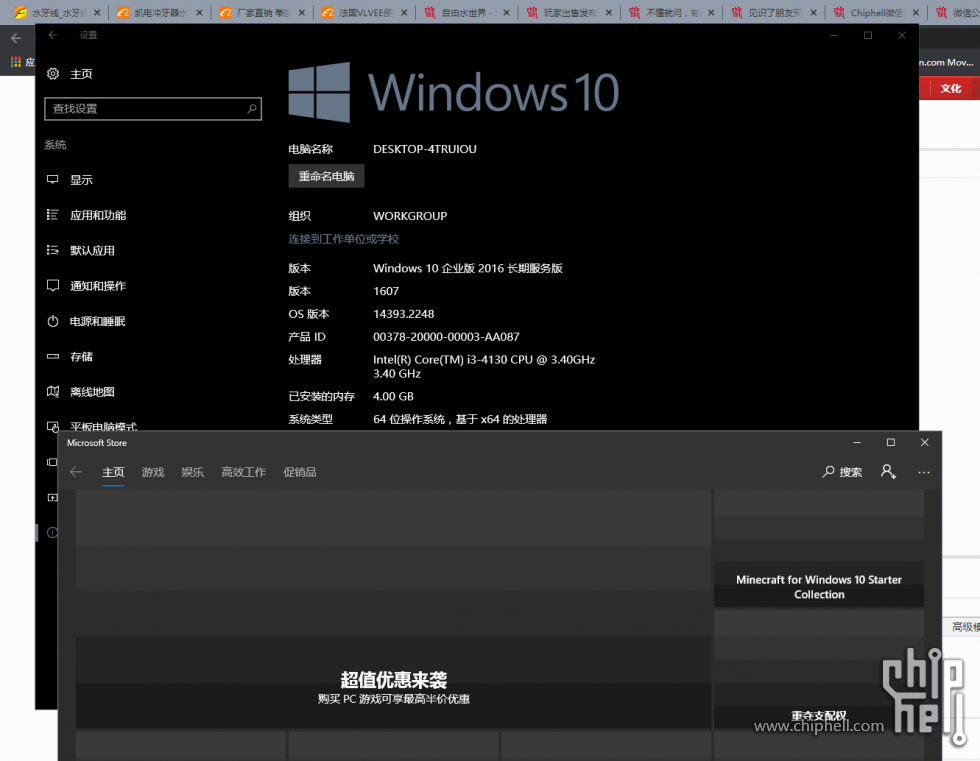Open the 促销品 tab in Microsoft Store

(x=299, y=472)
